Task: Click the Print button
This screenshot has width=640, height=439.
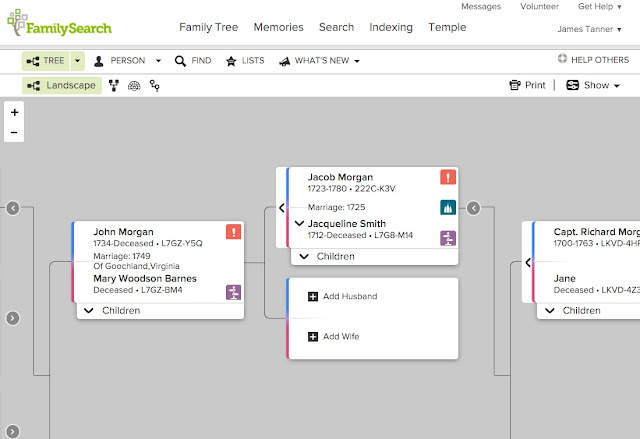Action: point(527,85)
